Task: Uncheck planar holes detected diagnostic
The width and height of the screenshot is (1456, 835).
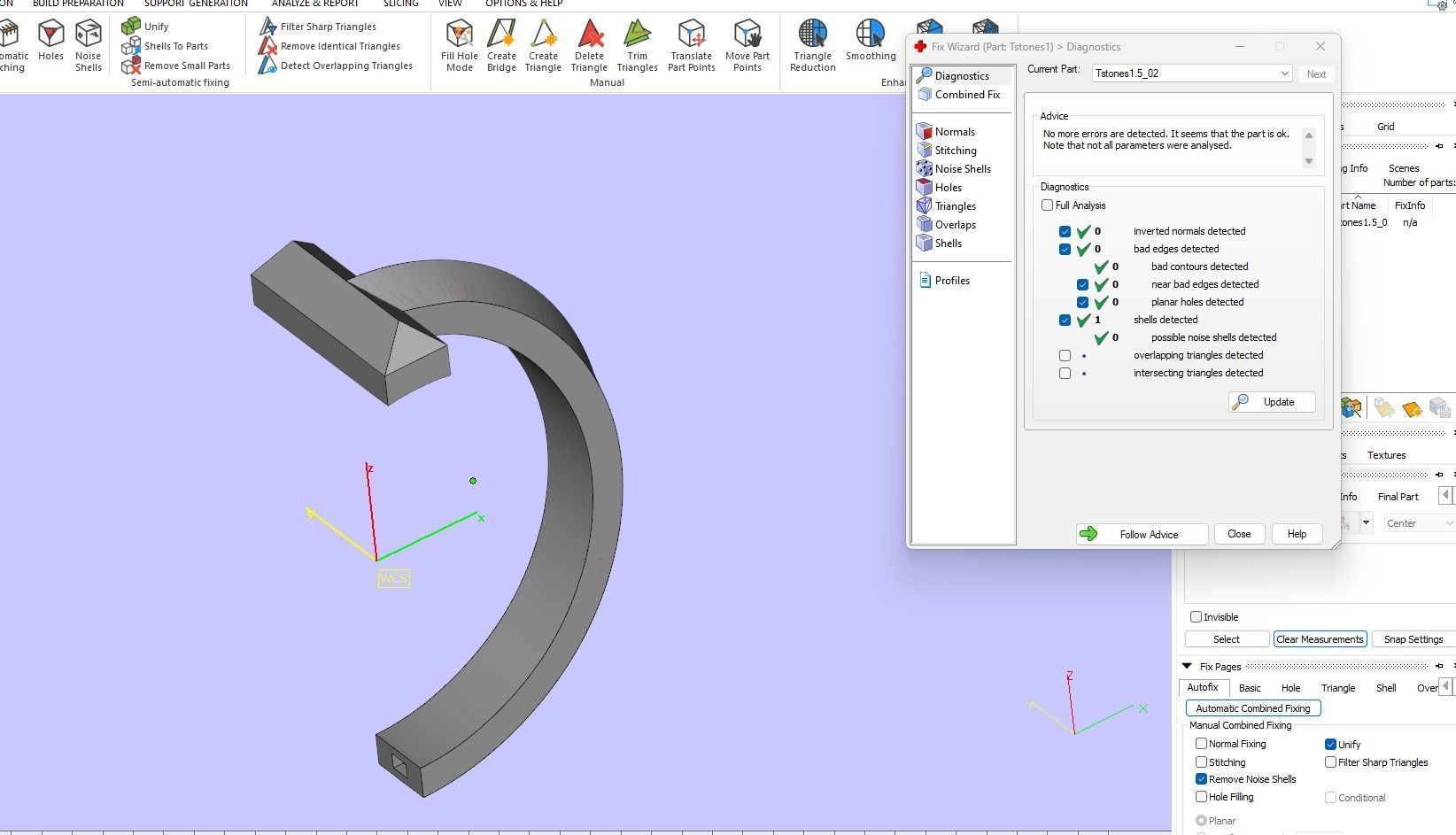Action: [x=1083, y=302]
